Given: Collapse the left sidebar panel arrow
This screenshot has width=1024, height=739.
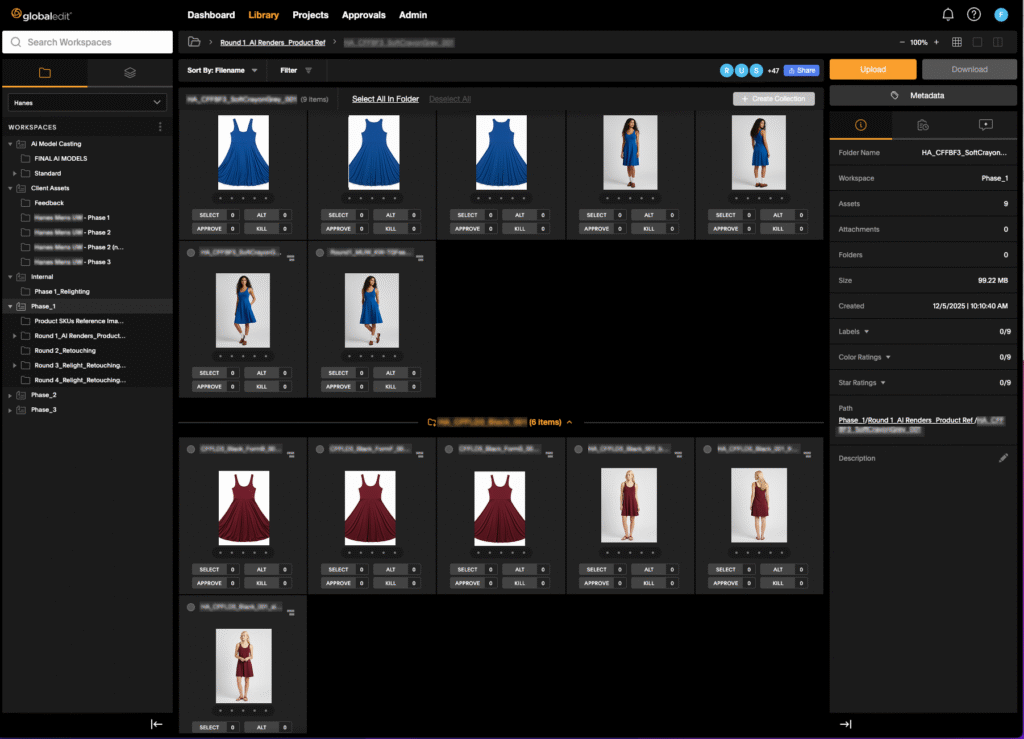Looking at the screenshot, I should 157,724.
